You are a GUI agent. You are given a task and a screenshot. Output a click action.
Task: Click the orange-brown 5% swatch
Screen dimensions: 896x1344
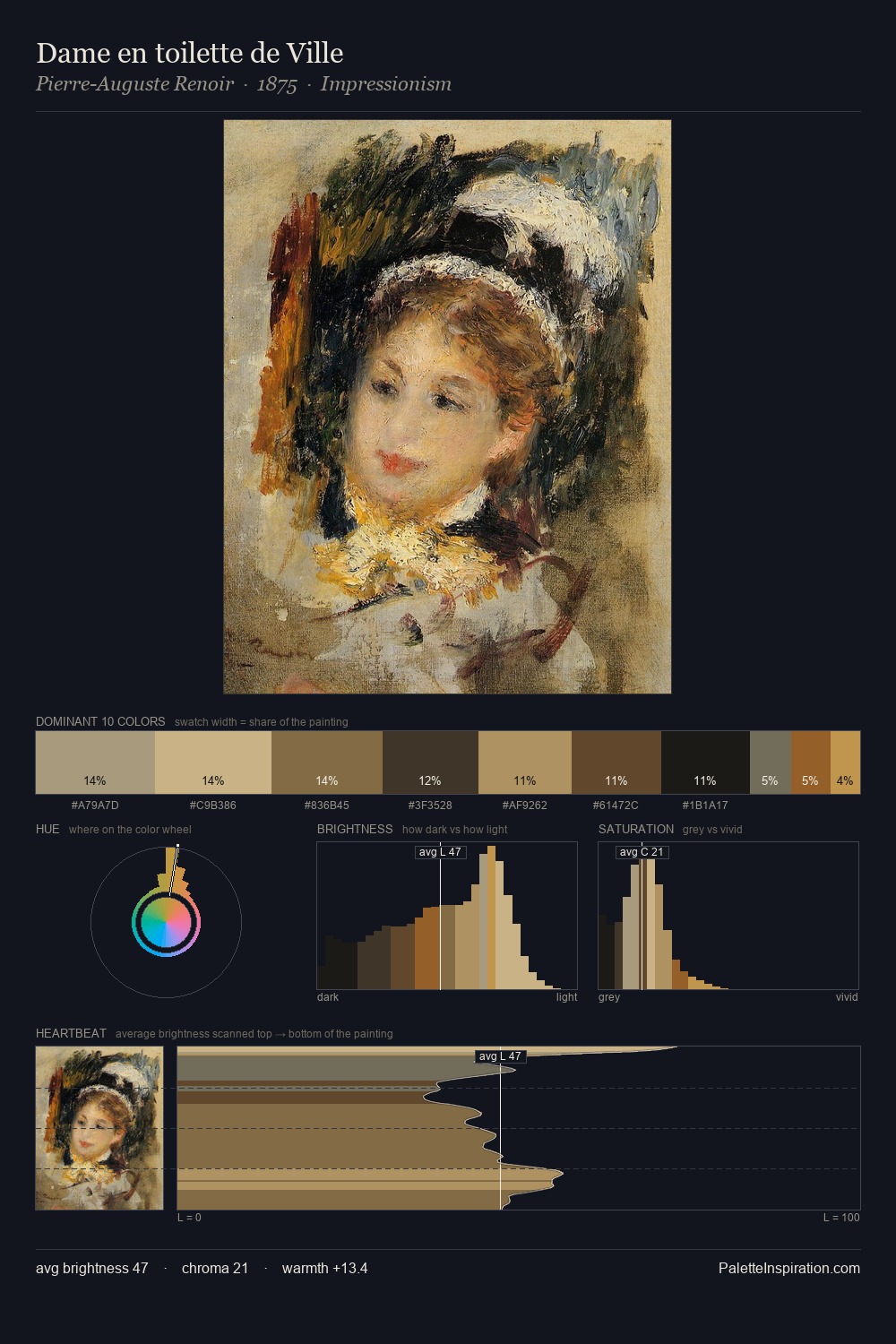(x=811, y=762)
